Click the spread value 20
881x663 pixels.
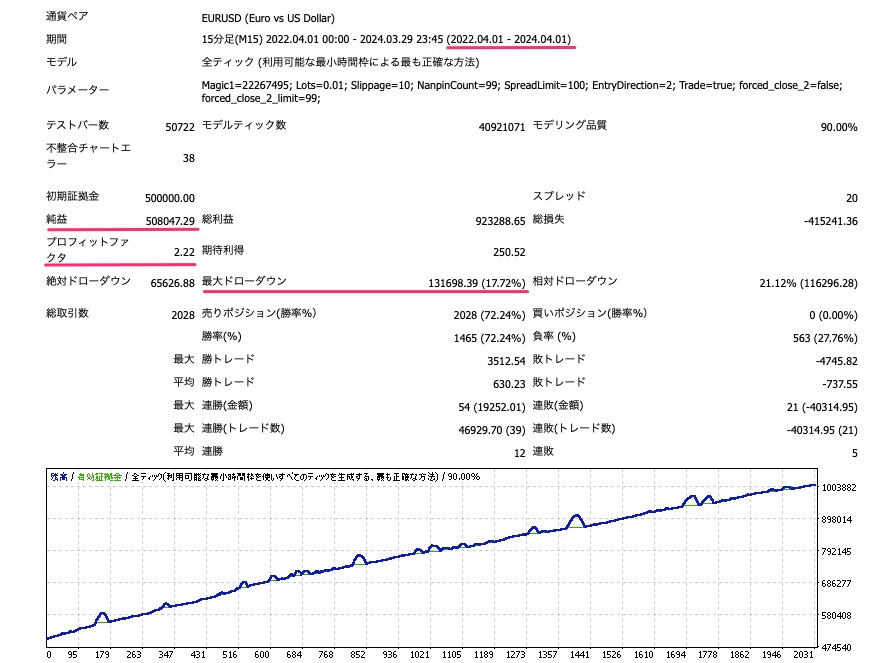tap(852, 198)
